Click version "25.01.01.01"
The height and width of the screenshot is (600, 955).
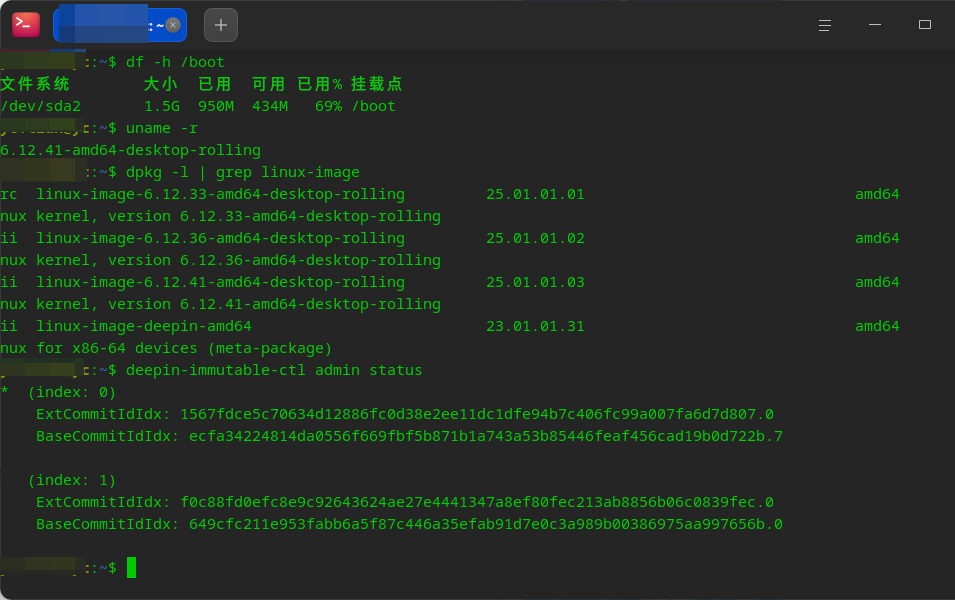click(x=535, y=194)
